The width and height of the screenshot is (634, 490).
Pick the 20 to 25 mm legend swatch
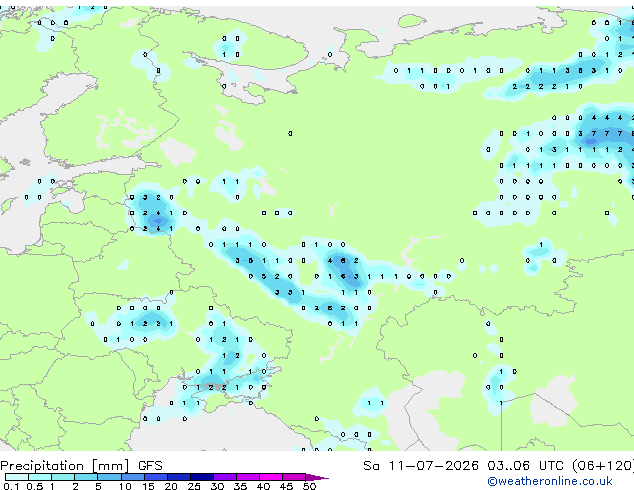178,477
